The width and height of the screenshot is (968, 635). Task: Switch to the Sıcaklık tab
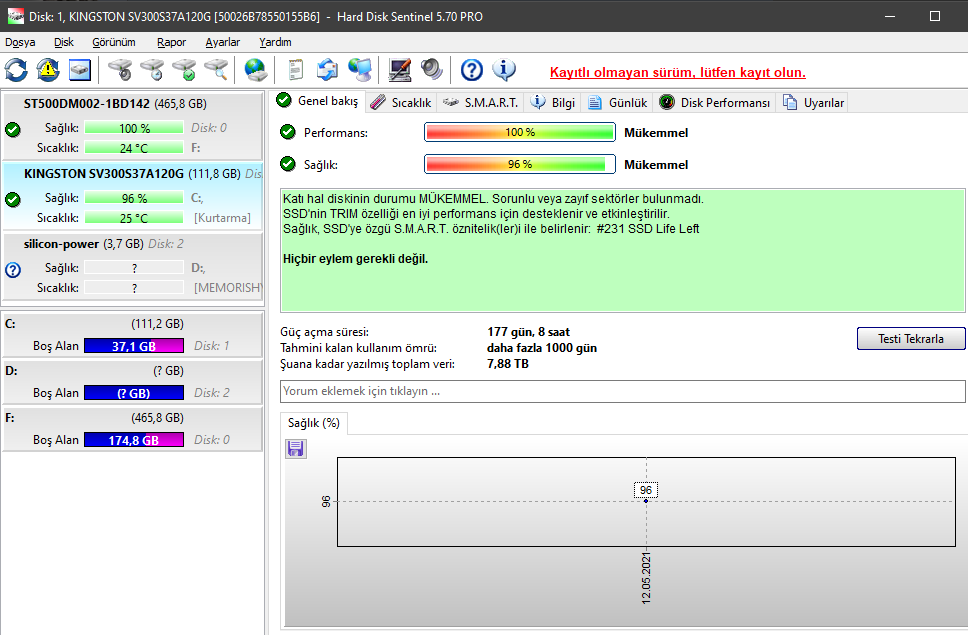pyautogui.click(x=401, y=102)
